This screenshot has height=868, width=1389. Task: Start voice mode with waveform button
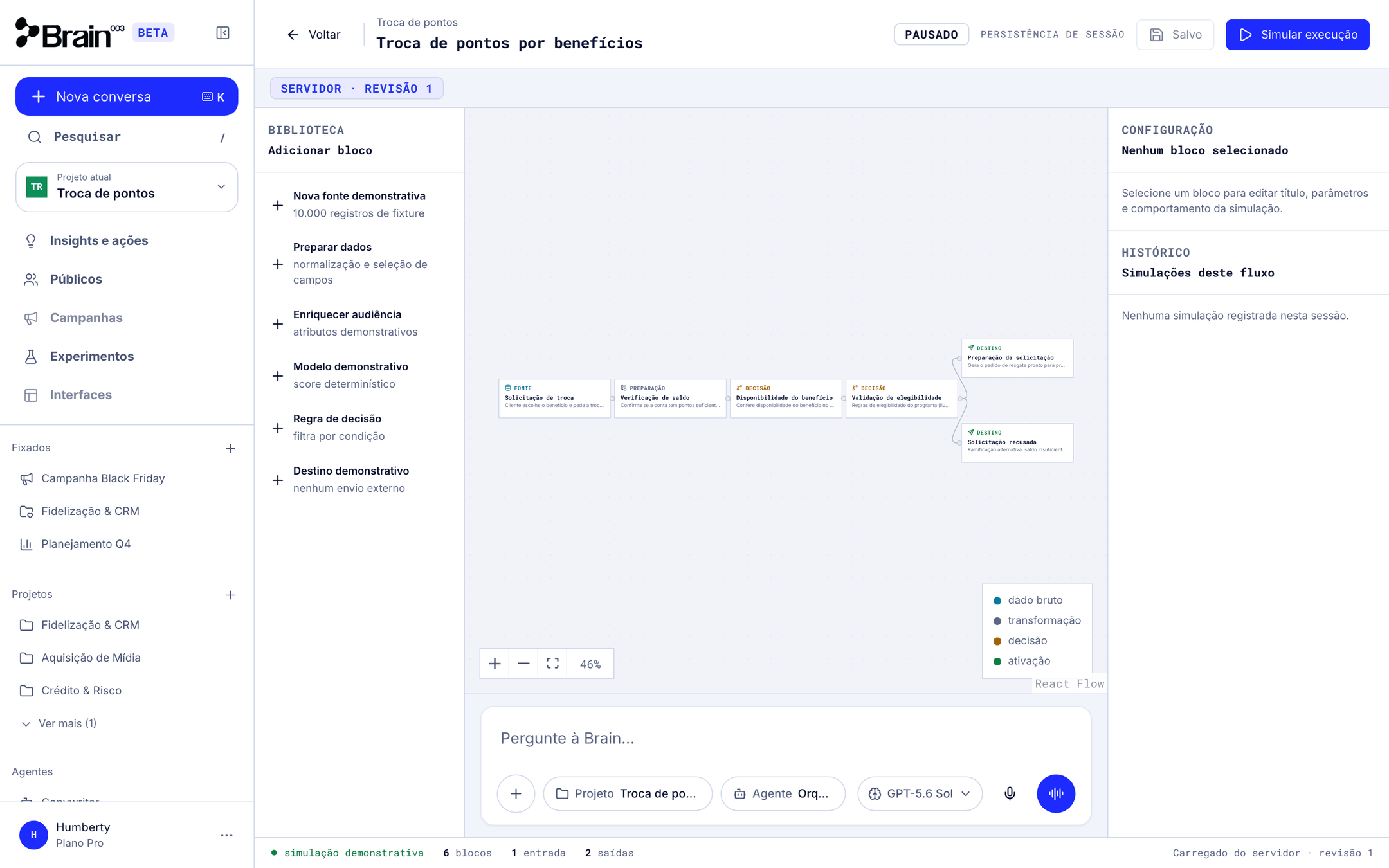coord(1056,793)
